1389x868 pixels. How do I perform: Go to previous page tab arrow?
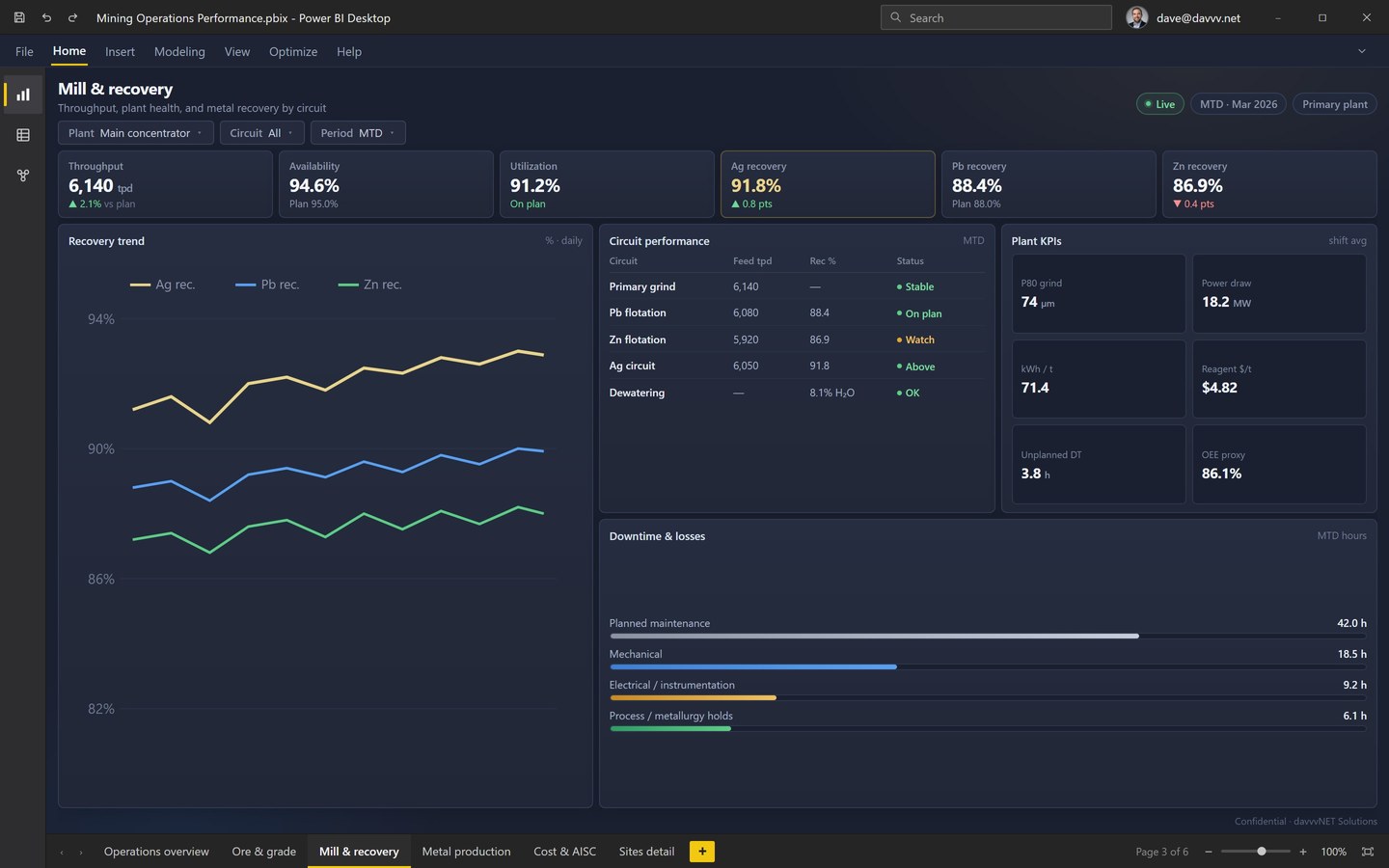[x=62, y=852]
